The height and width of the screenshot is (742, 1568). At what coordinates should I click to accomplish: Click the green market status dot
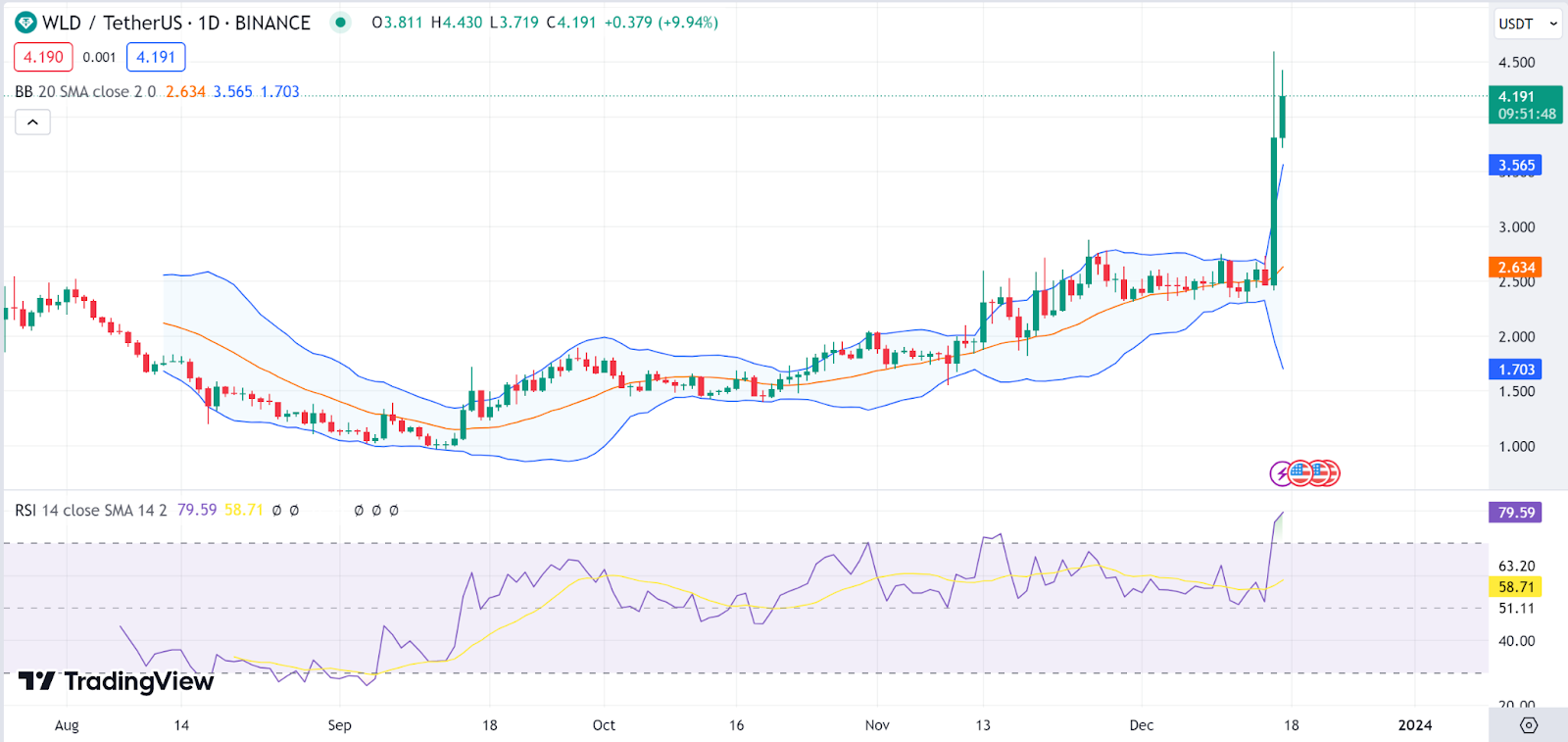click(x=340, y=23)
